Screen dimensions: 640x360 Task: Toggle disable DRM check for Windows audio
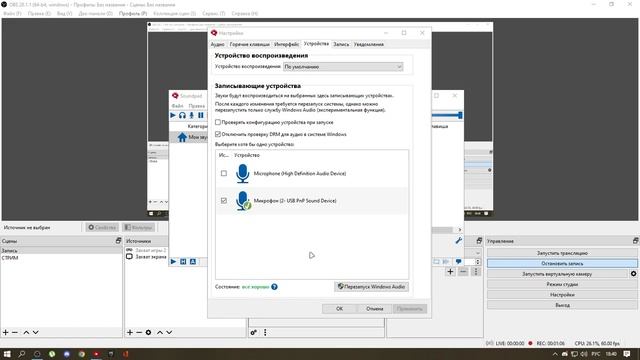[x=218, y=134]
